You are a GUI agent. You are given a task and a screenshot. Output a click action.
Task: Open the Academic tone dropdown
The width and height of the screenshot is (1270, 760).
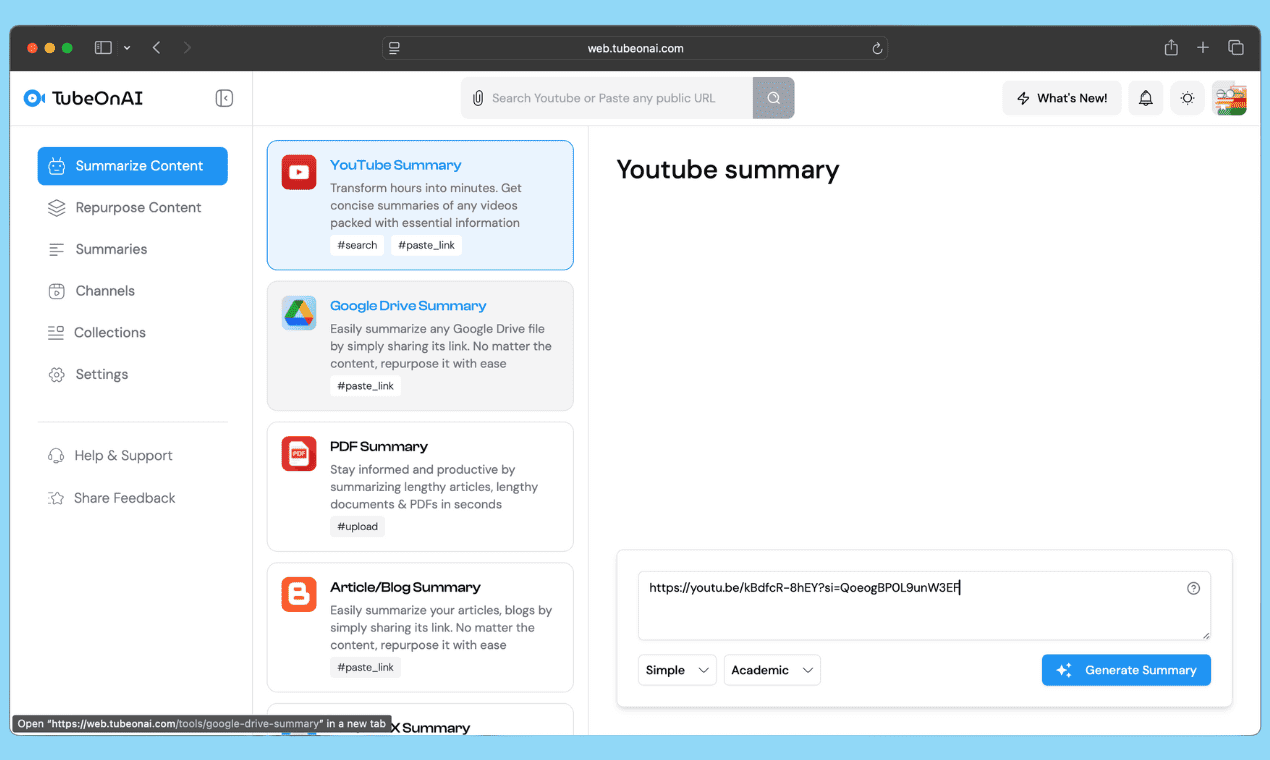pyautogui.click(x=772, y=670)
